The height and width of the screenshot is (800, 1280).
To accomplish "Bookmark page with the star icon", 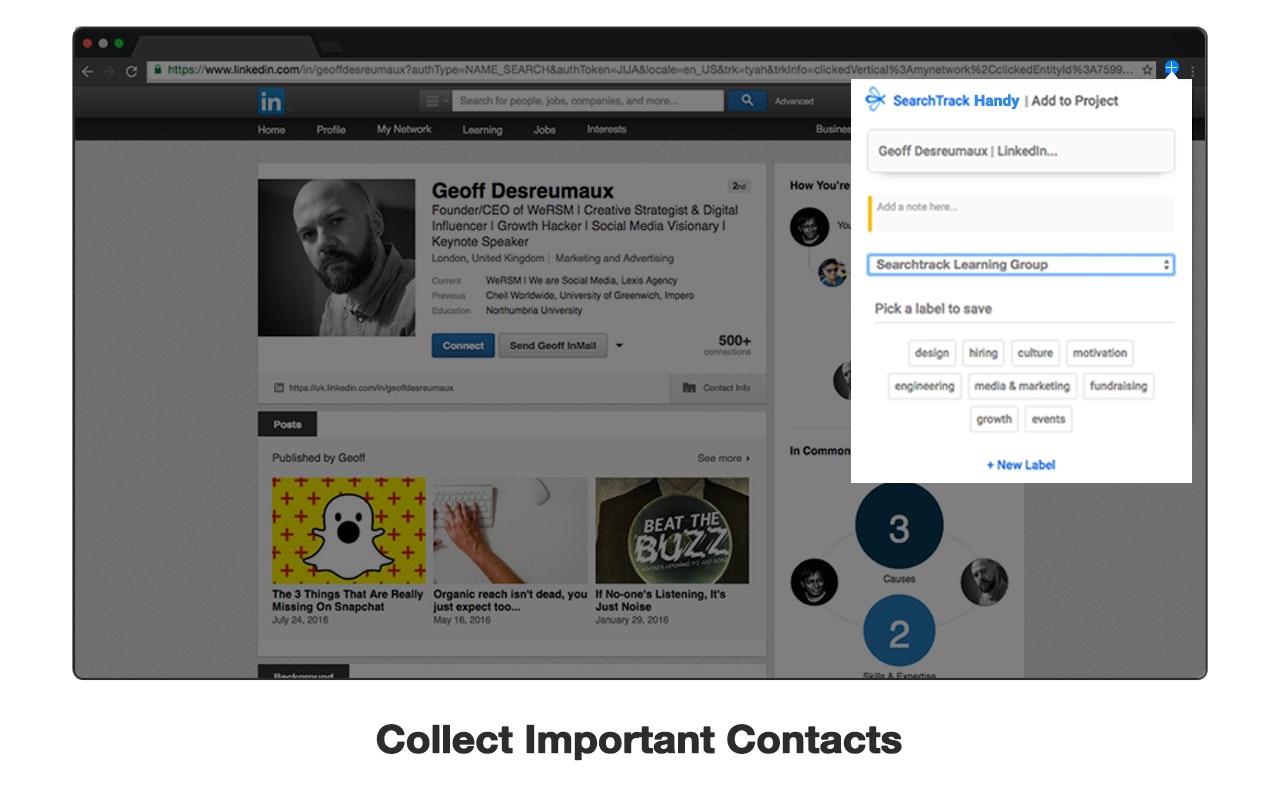I will 1147,71.
